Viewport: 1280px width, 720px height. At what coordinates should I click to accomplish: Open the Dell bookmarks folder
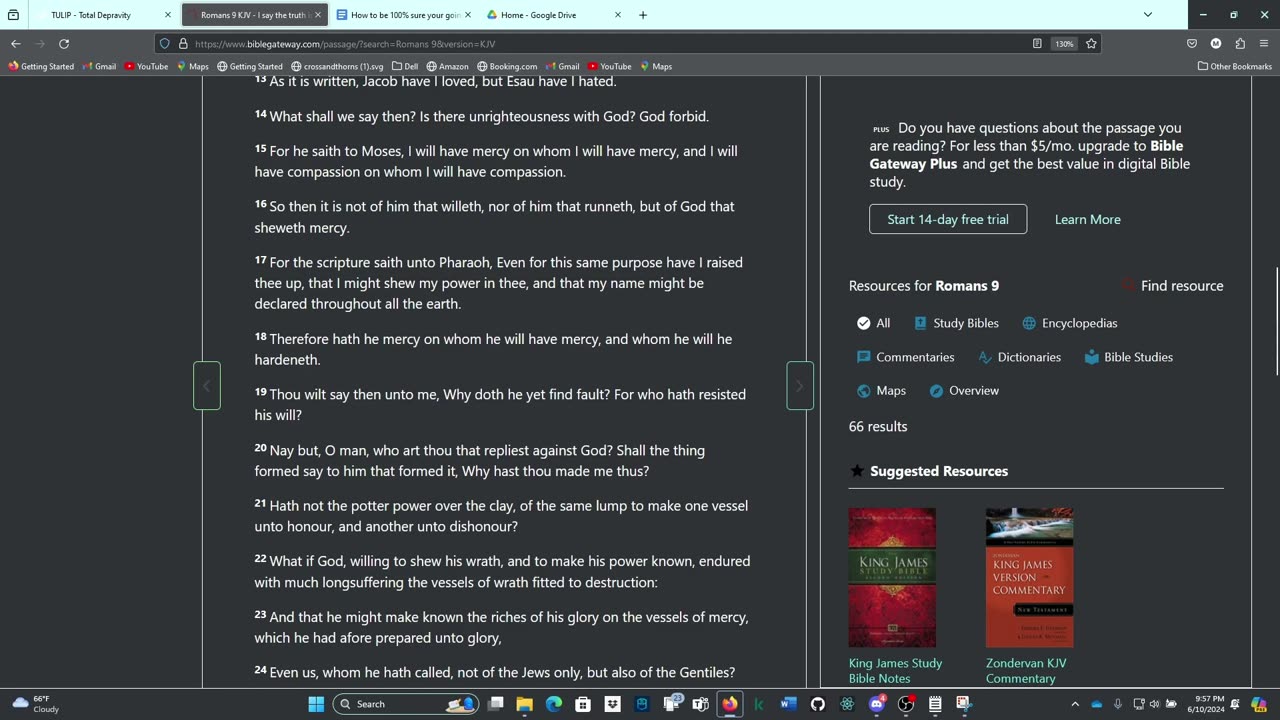pos(404,67)
